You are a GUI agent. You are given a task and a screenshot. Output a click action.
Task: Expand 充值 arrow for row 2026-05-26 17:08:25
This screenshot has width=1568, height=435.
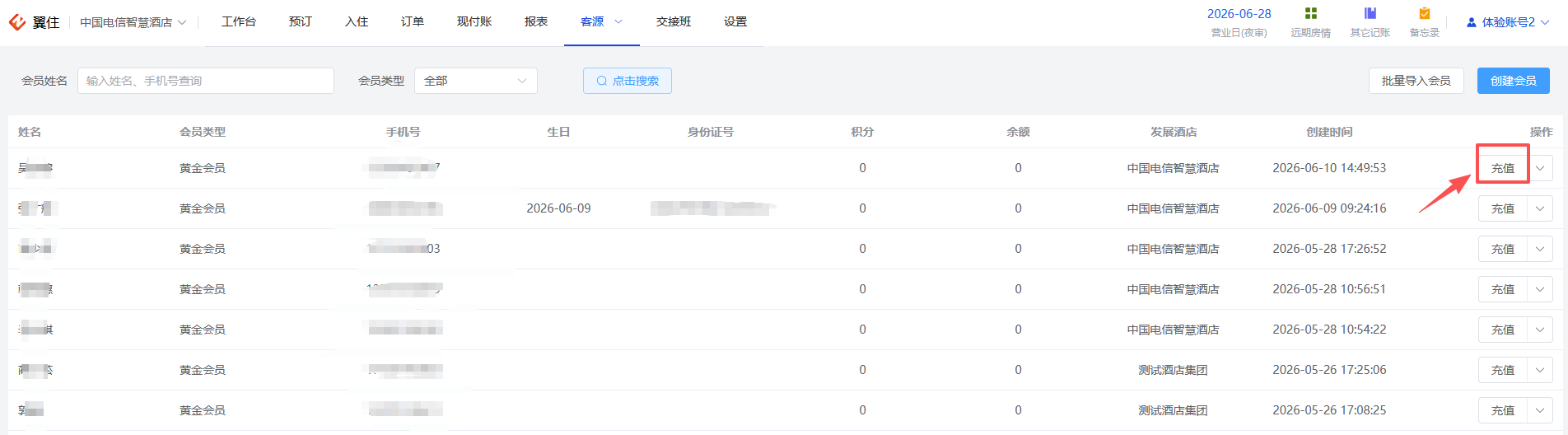[1540, 410]
